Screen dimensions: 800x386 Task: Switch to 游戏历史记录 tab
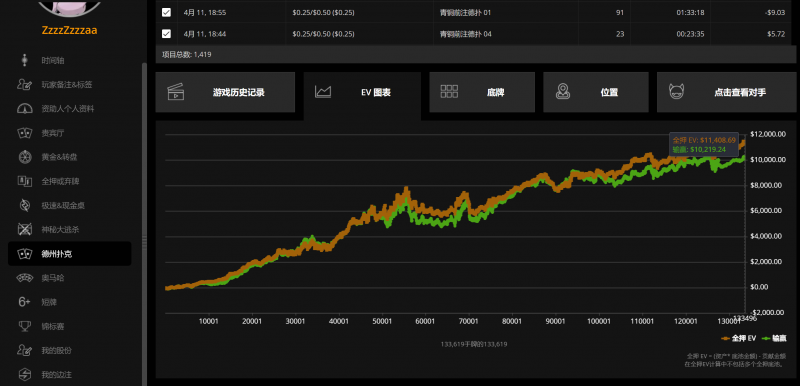(225, 92)
